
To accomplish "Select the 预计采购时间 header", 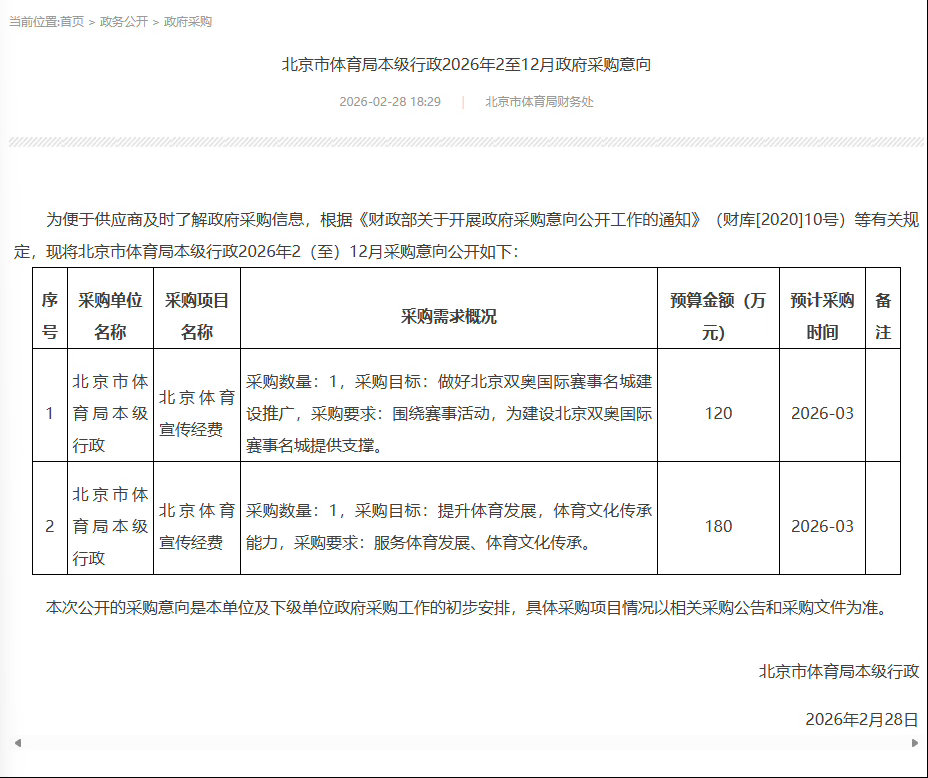I will tap(824, 308).
